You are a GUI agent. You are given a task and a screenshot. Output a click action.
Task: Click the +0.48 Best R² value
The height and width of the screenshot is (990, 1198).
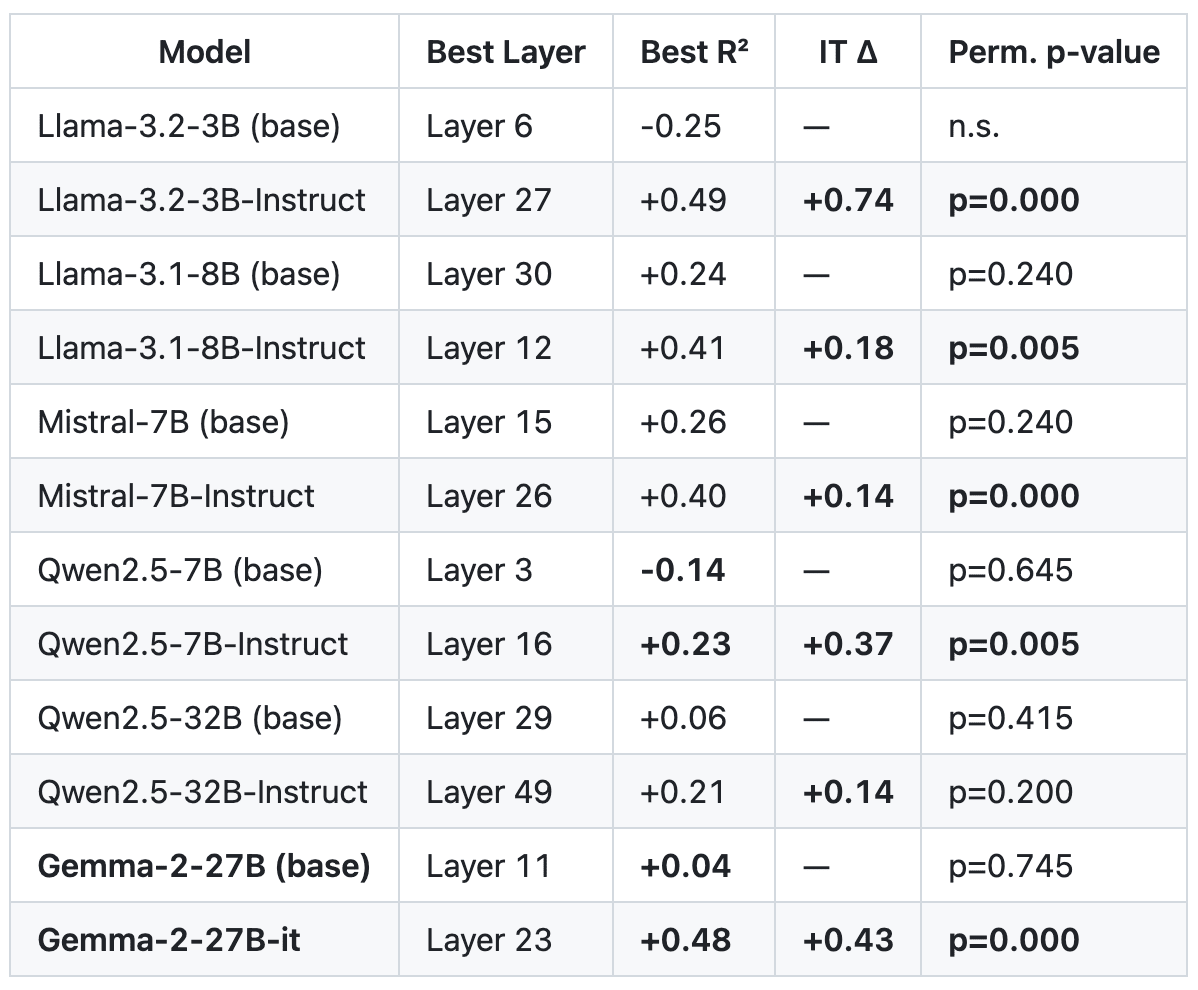[685, 940]
